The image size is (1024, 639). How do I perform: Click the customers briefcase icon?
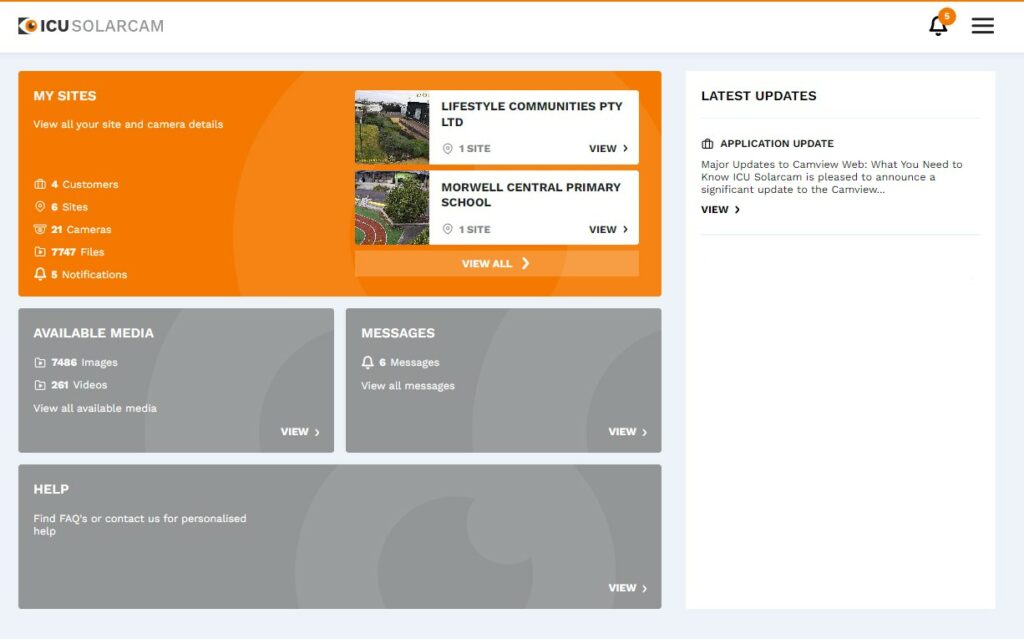tap(40, 184)
